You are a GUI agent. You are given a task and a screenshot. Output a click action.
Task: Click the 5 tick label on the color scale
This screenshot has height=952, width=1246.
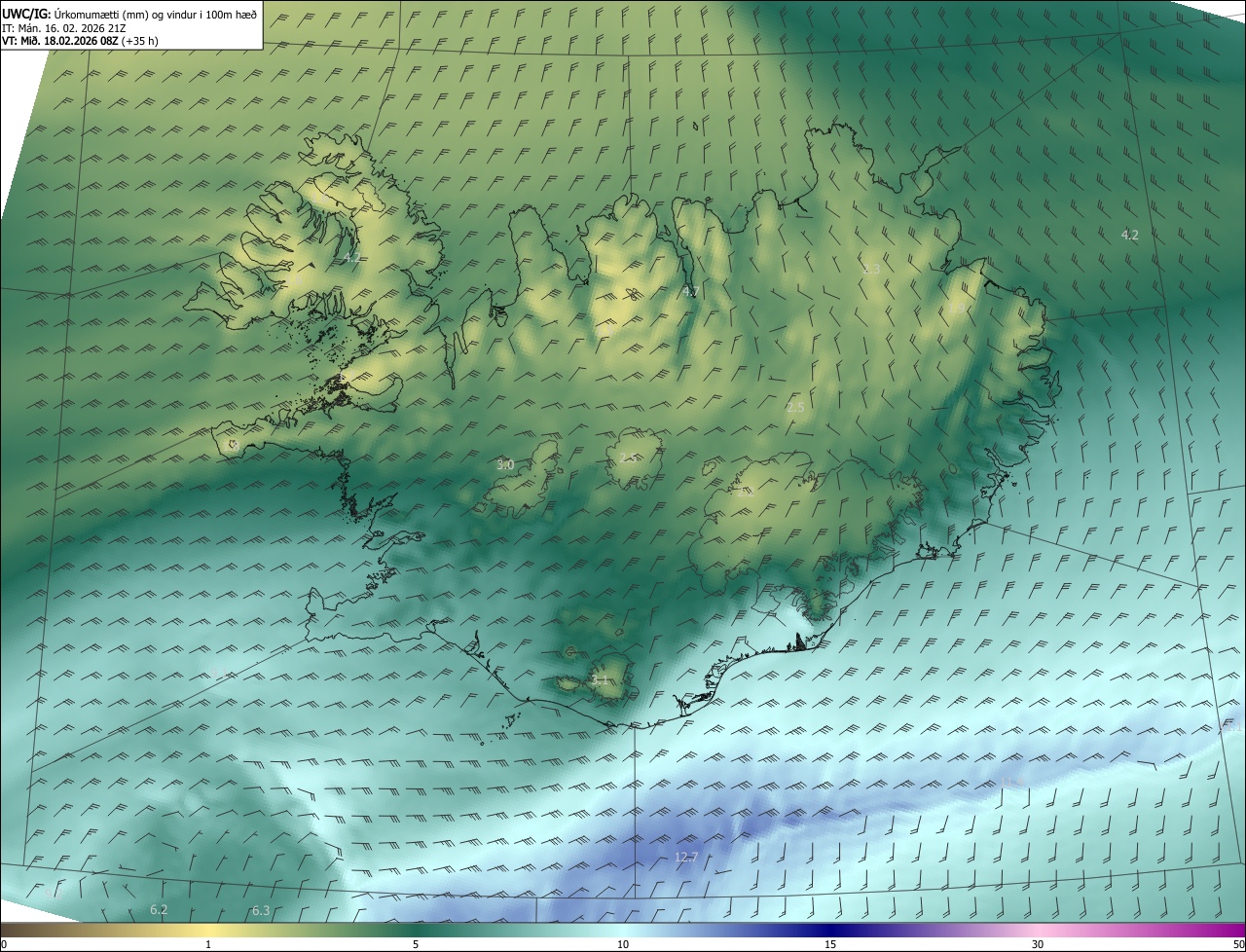[x=416, y=944]
